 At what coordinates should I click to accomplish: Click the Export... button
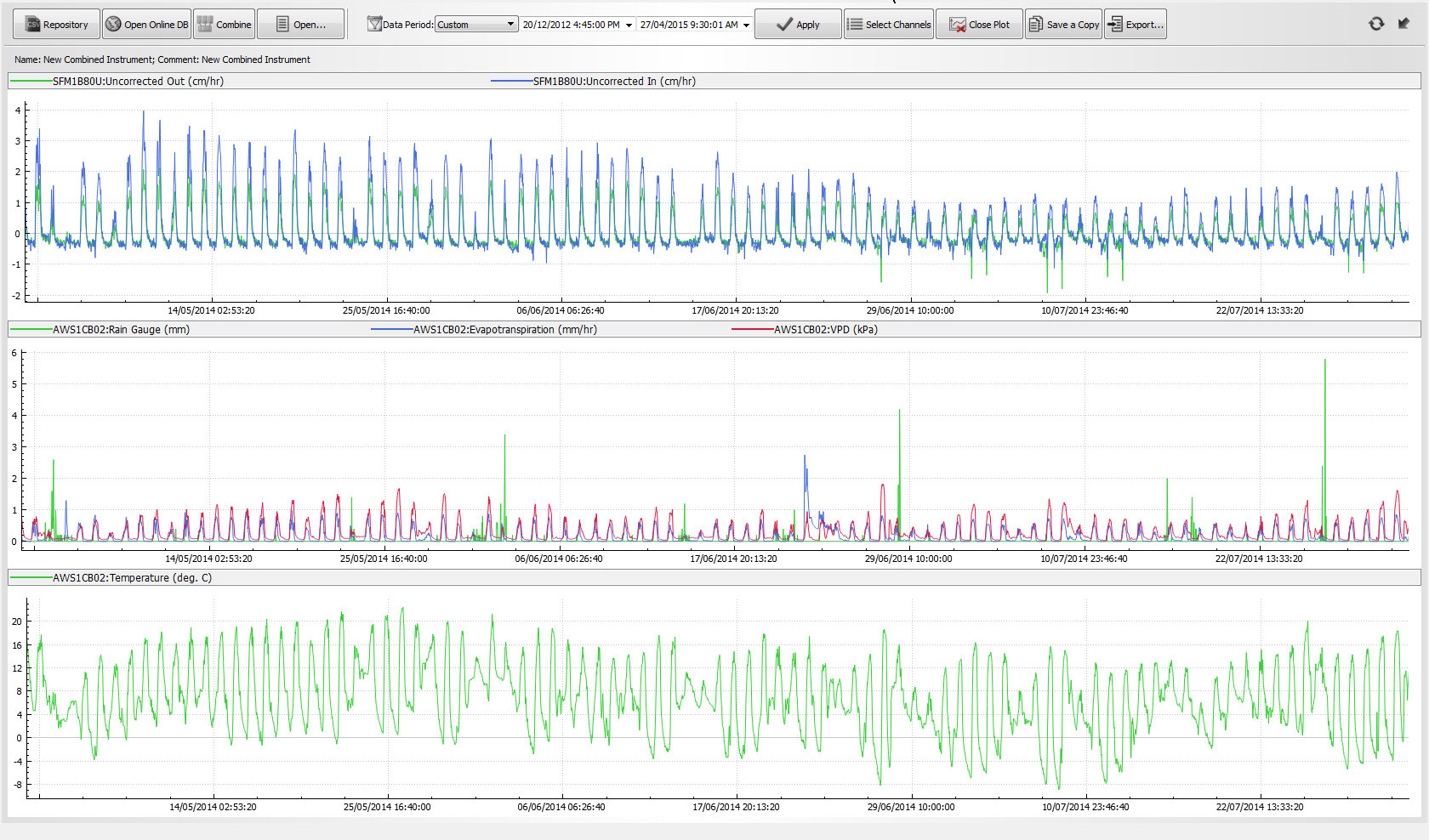pyautogui.click(x=1135, y=25)
